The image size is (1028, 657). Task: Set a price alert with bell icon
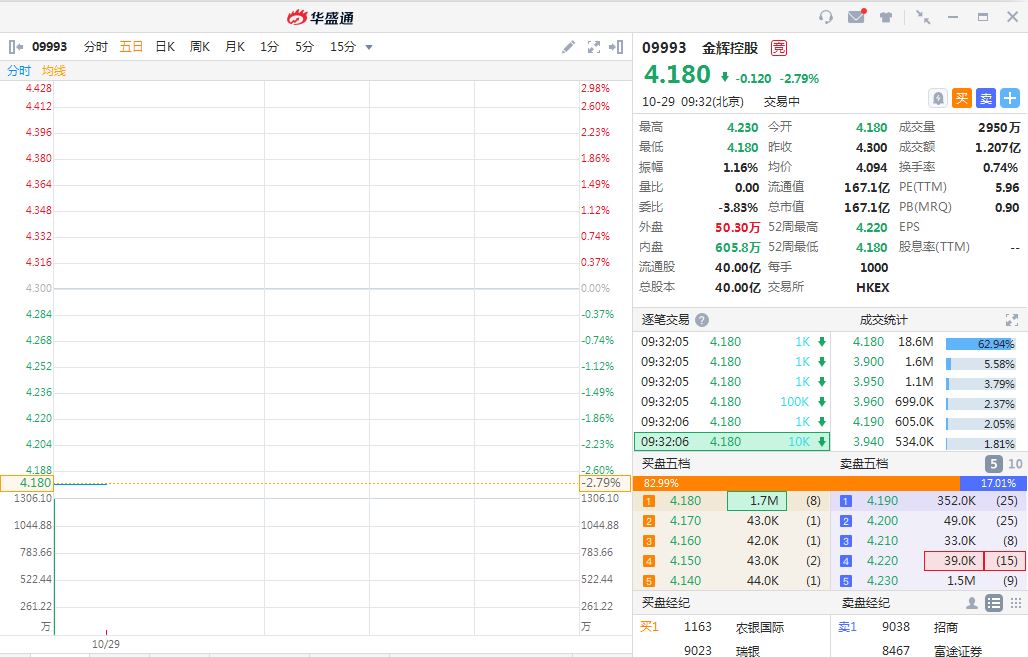click(937, 98)
